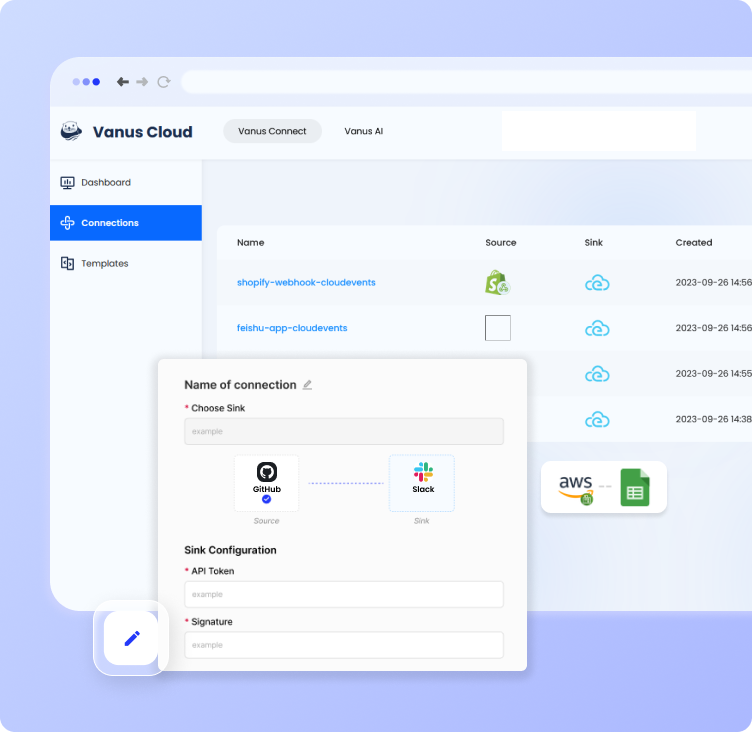The height and width of the screenshot is (732, 752).
Task: Click the Connections plug icon
Action: click(67, 223)
